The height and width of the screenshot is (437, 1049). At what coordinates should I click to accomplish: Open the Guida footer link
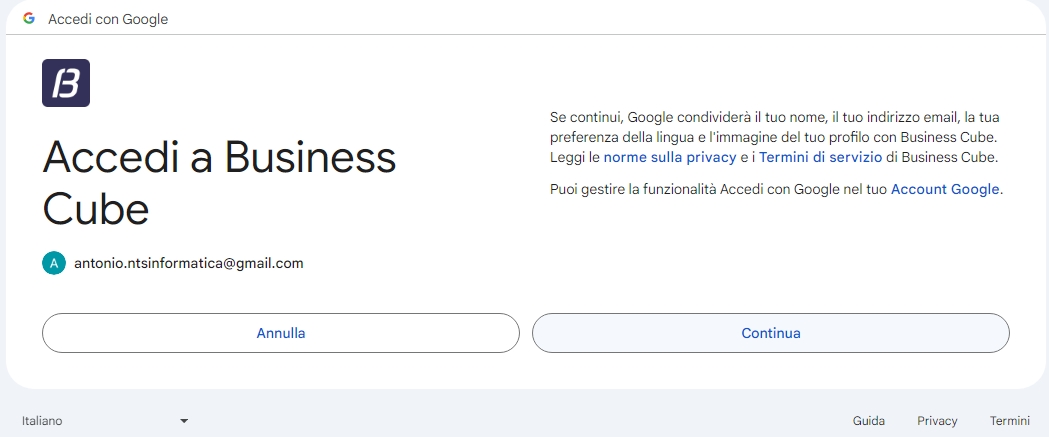[868, 421]
